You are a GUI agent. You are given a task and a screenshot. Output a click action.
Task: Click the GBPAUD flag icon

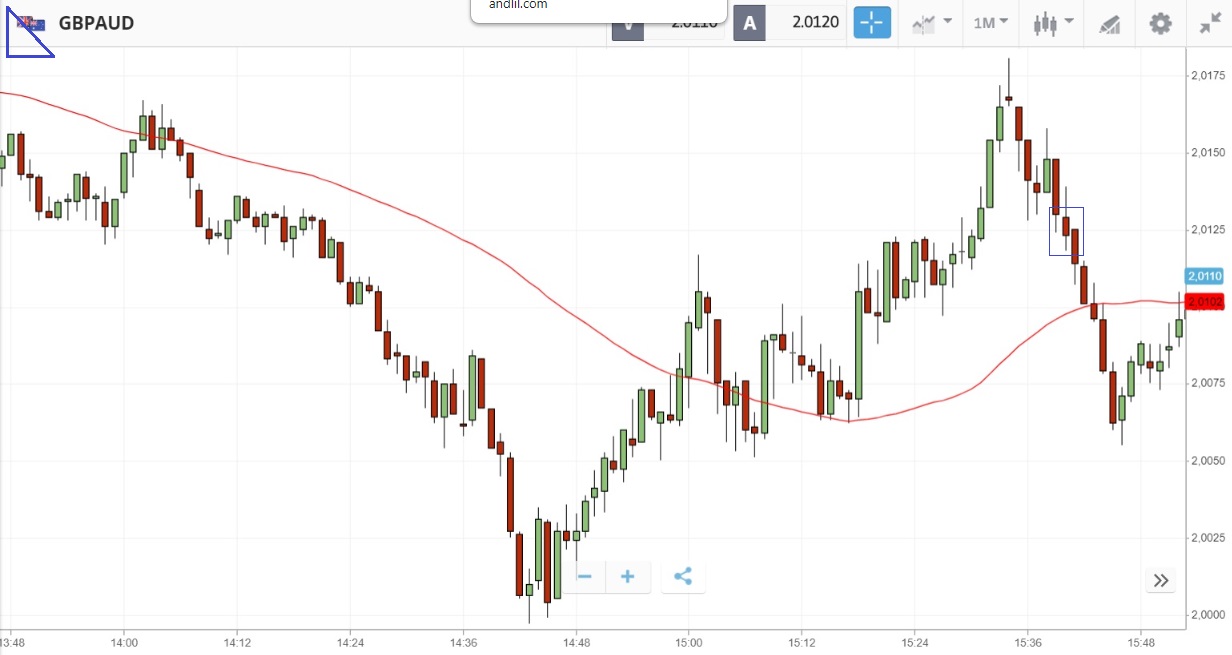[x=31, y=23]
